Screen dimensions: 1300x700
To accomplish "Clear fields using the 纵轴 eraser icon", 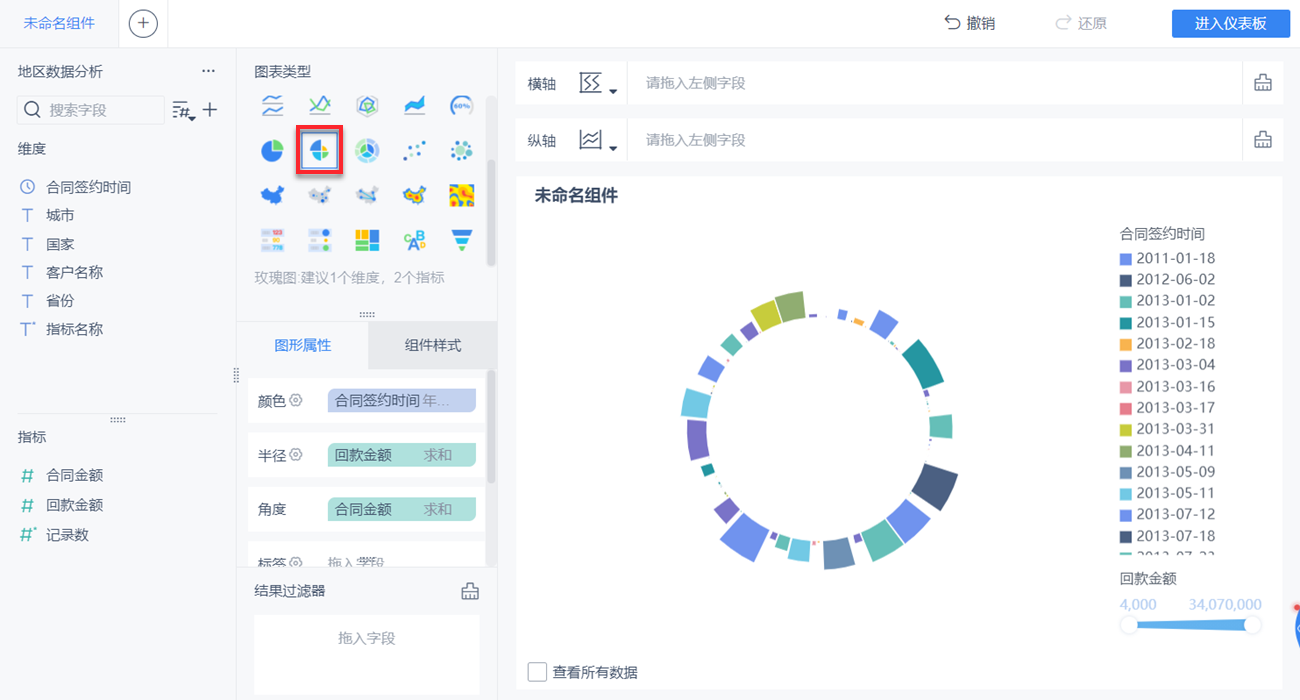I will click(1263, 140).
